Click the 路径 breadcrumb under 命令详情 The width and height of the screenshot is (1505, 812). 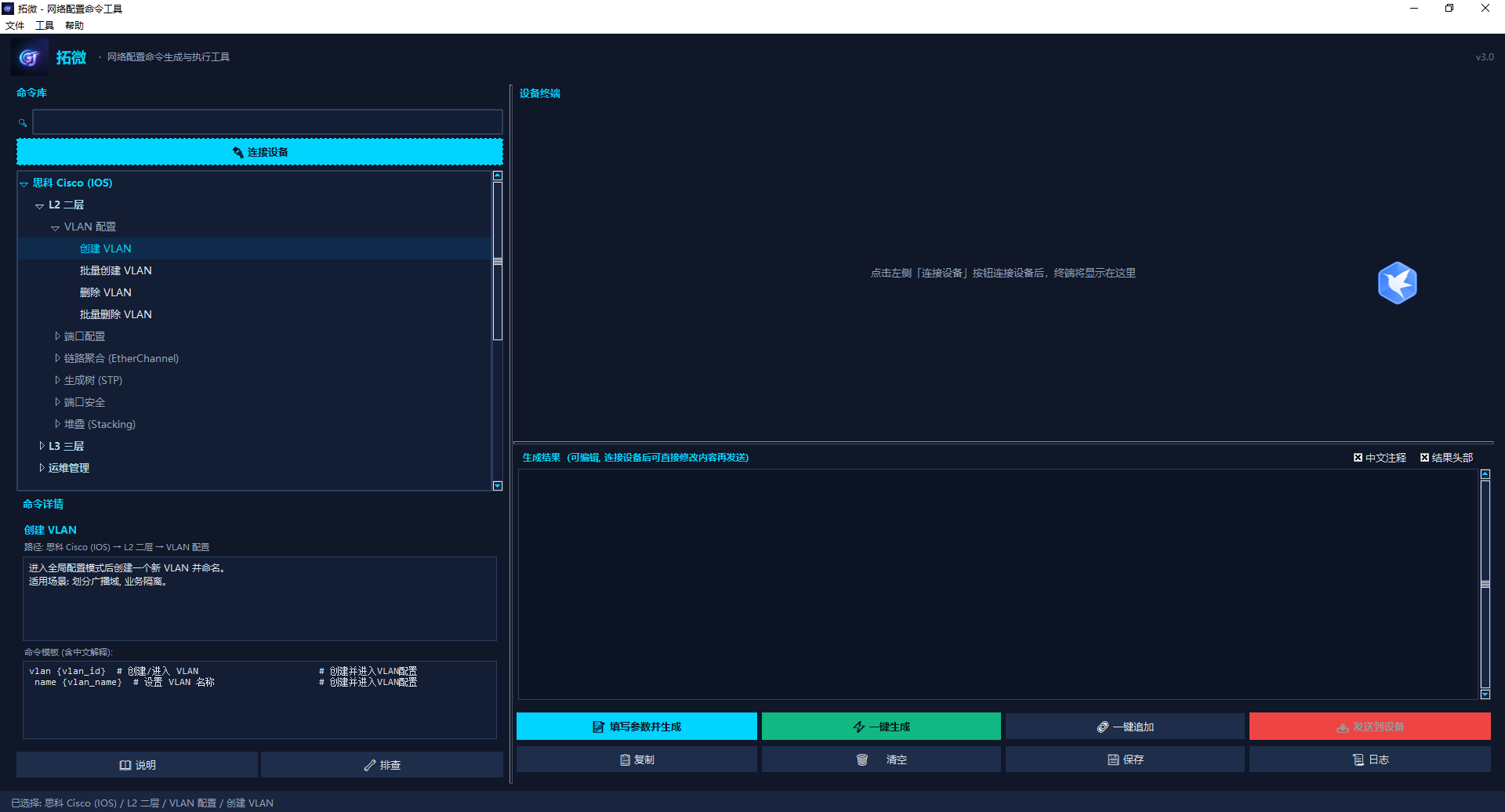(x=117, y=547)
